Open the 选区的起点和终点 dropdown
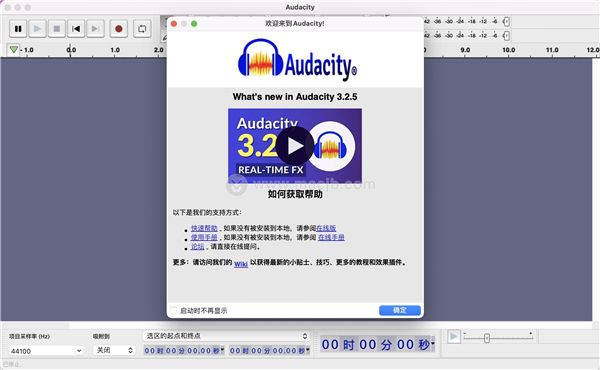600x370 pixels. pos(226,336)
